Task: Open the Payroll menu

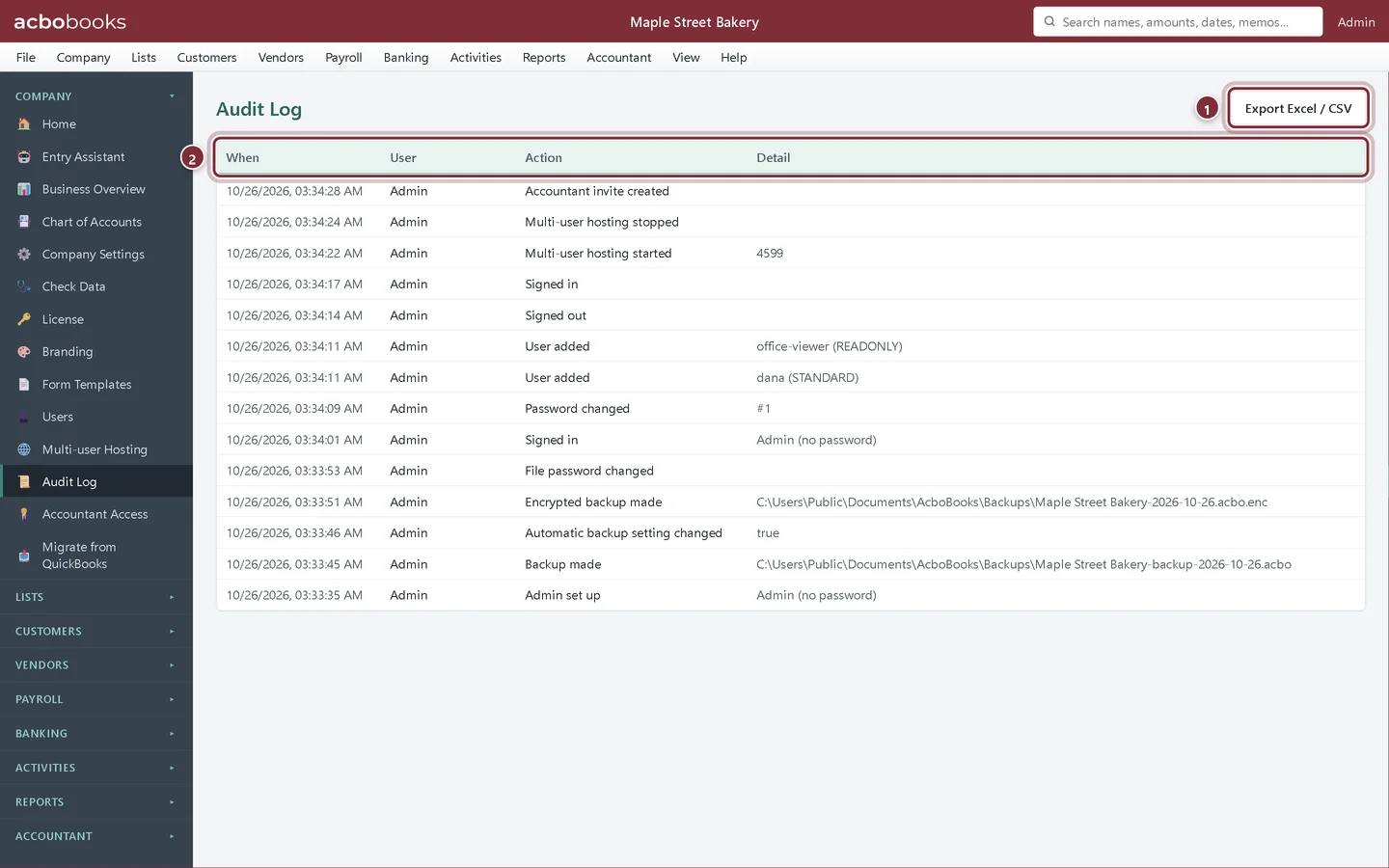Action: click(x=343, y=58)
